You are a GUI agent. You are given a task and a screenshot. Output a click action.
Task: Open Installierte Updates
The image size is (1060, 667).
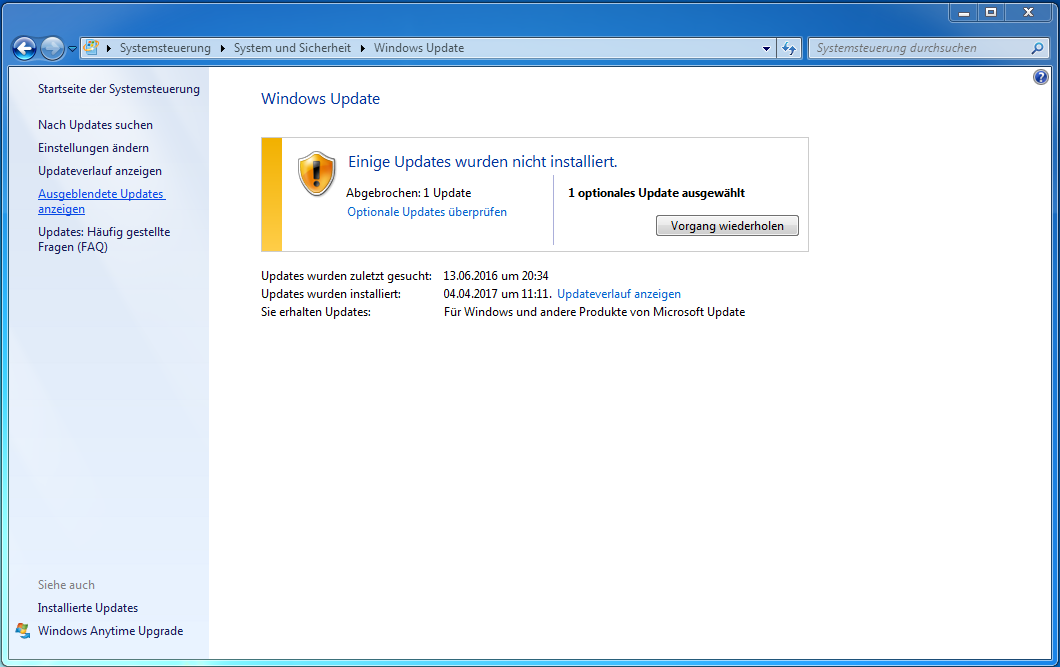click(88, 608)
